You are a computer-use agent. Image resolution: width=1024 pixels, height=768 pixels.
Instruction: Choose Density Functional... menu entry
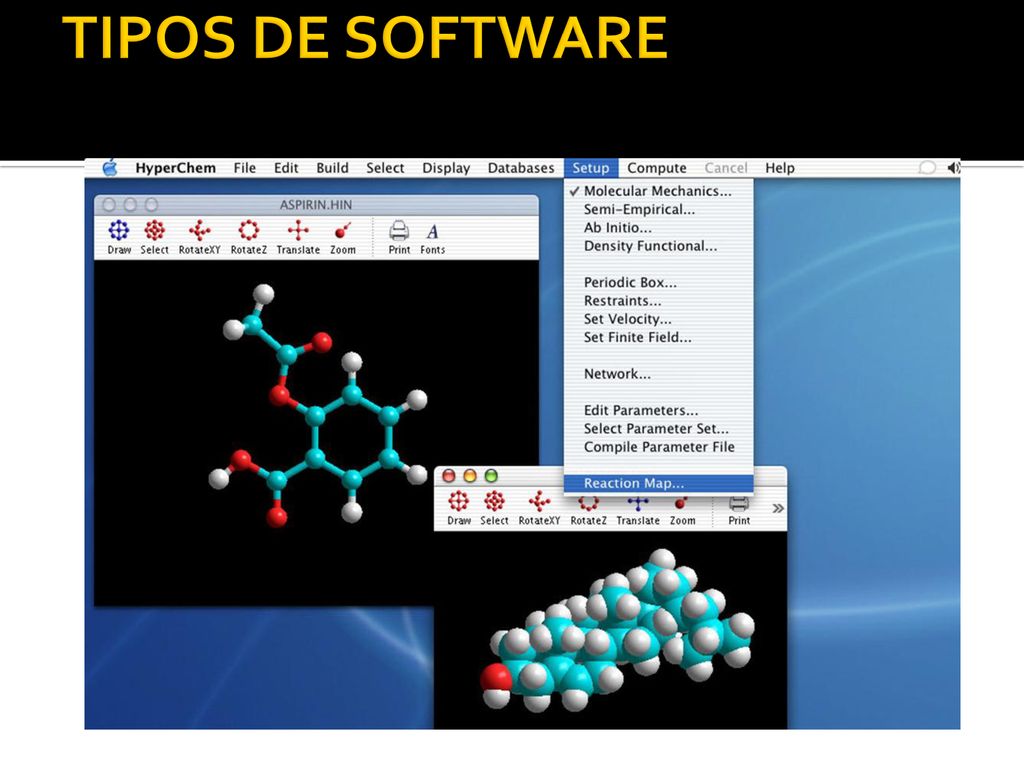658,246
